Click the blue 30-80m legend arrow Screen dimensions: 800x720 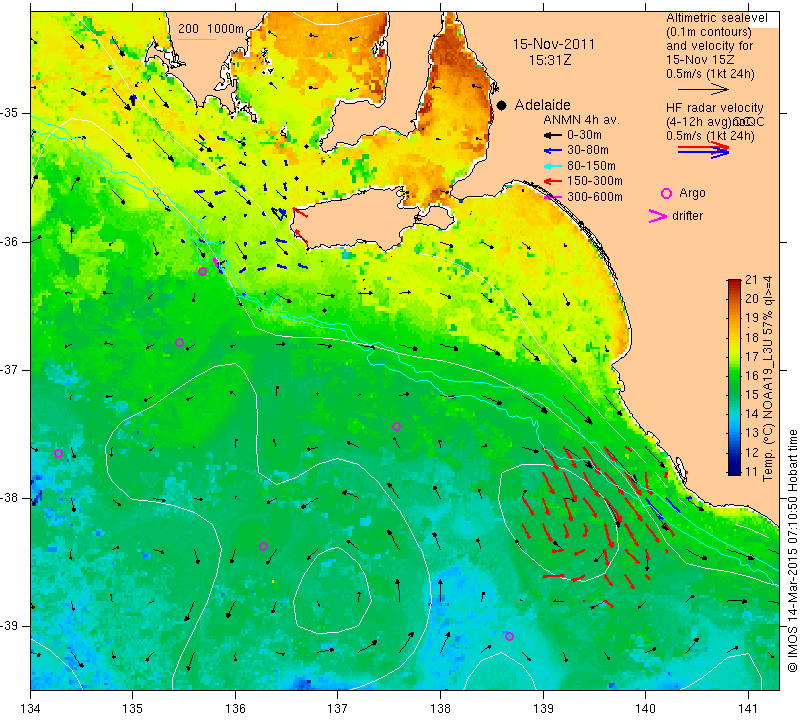552,151
